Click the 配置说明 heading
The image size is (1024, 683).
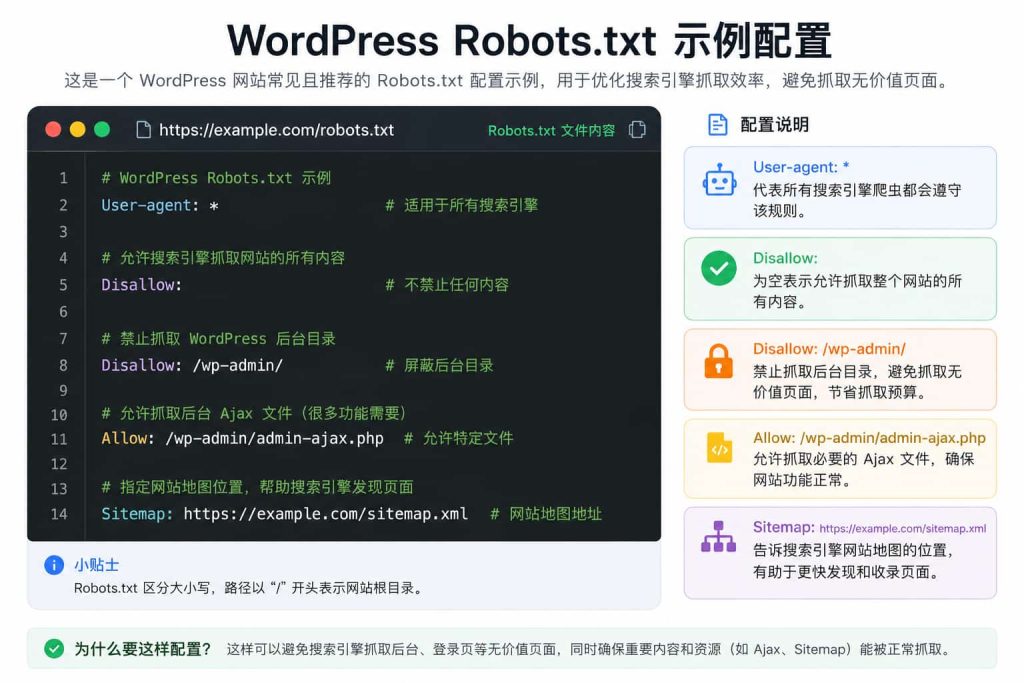click(x=775, y=124)
